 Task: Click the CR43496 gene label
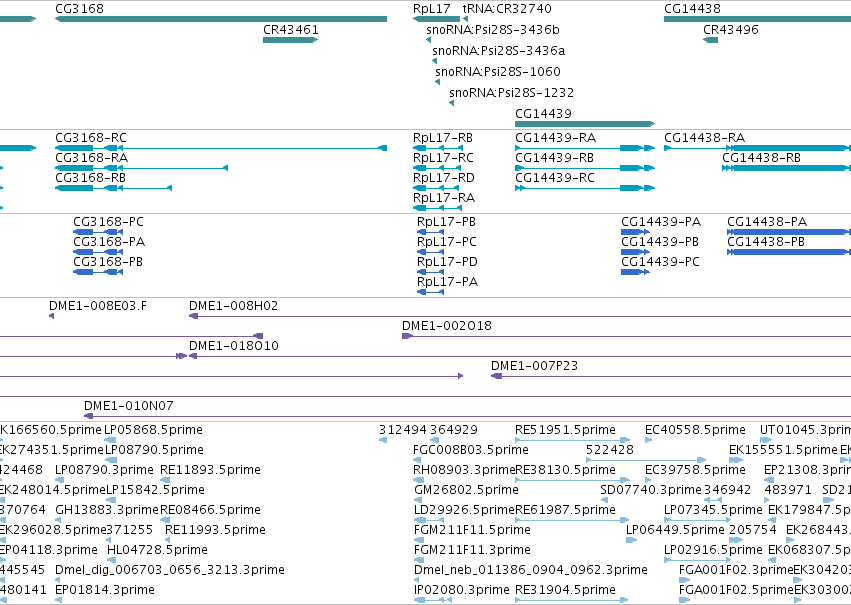pos(731,30)
